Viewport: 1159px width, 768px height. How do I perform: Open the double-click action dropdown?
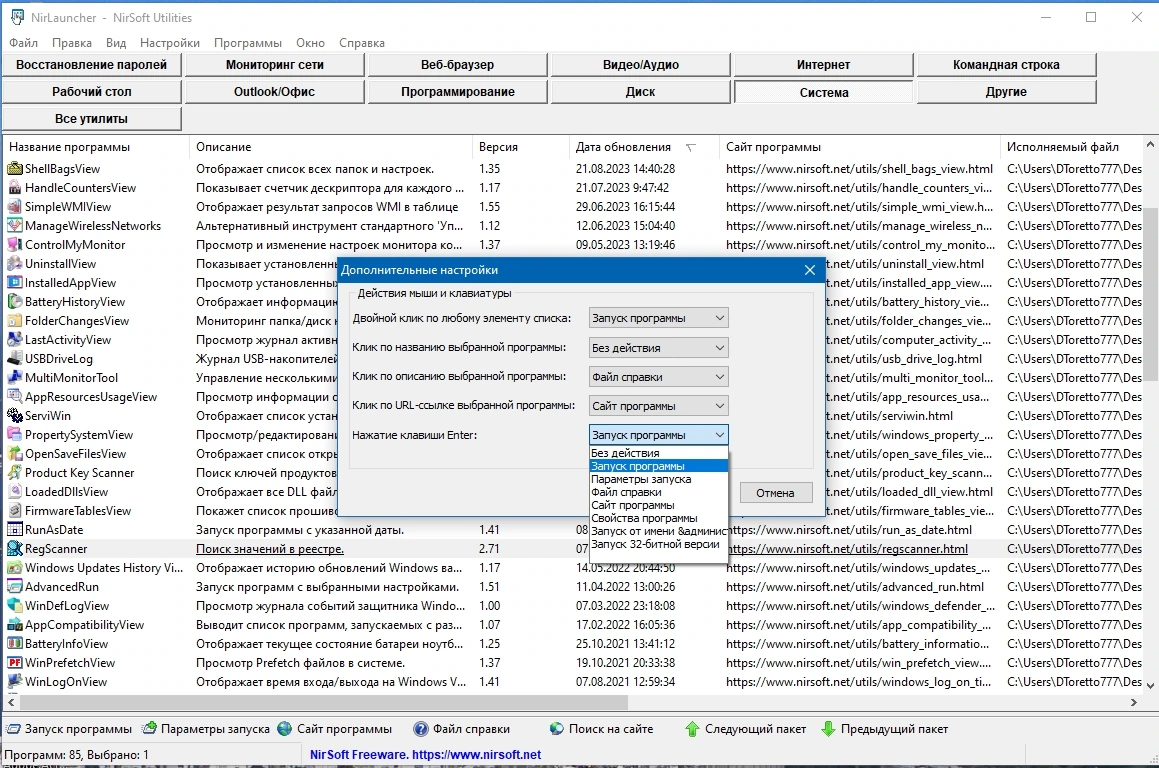659,318
